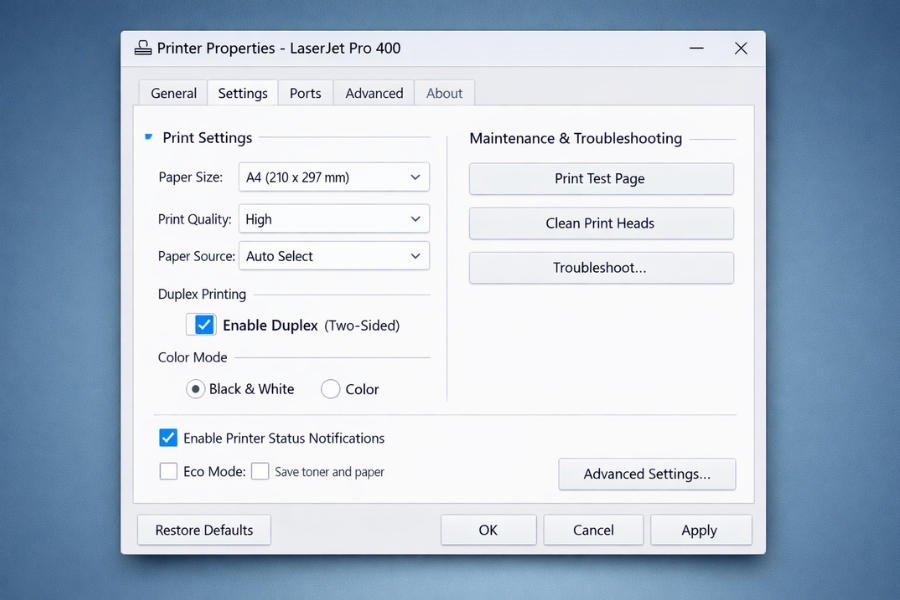The width and height of the screenshot is (900, 600).
Task: Run Clean Print Heads
Action: [x=600, y=223]
